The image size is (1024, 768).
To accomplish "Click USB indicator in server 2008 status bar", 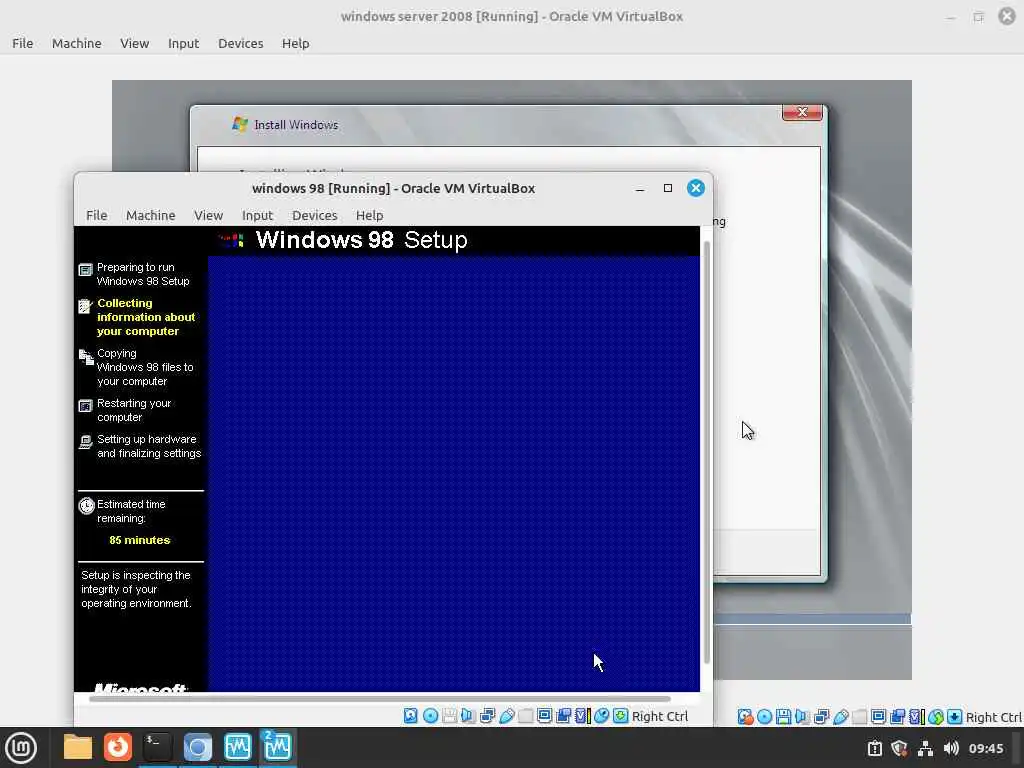I will pos(841,717).
